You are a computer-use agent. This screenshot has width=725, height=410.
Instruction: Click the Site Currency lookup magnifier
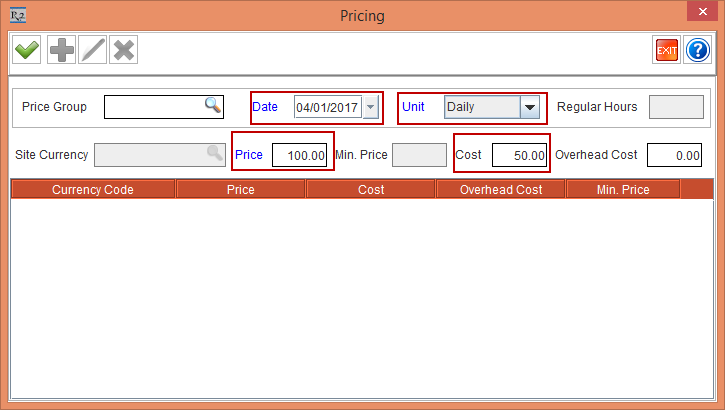pos(214,154)
